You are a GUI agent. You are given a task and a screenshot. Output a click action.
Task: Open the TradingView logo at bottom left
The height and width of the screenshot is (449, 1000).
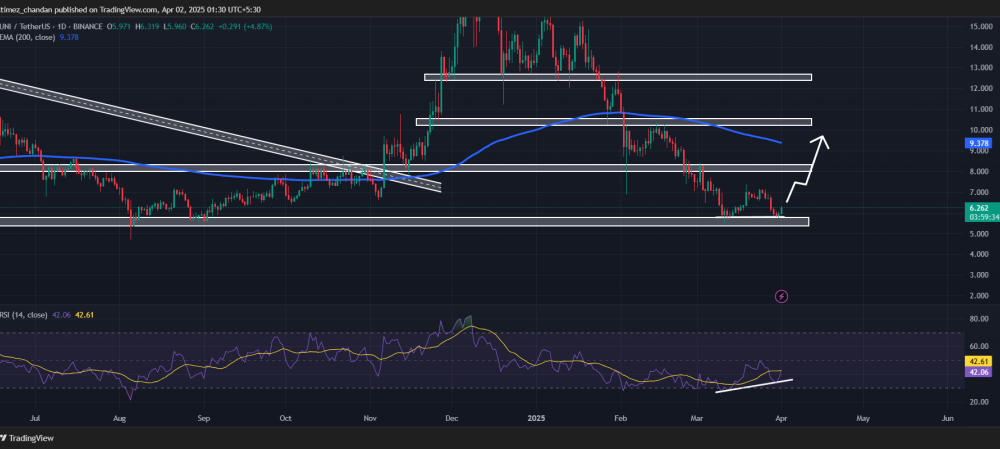click(x=27, y=438)
